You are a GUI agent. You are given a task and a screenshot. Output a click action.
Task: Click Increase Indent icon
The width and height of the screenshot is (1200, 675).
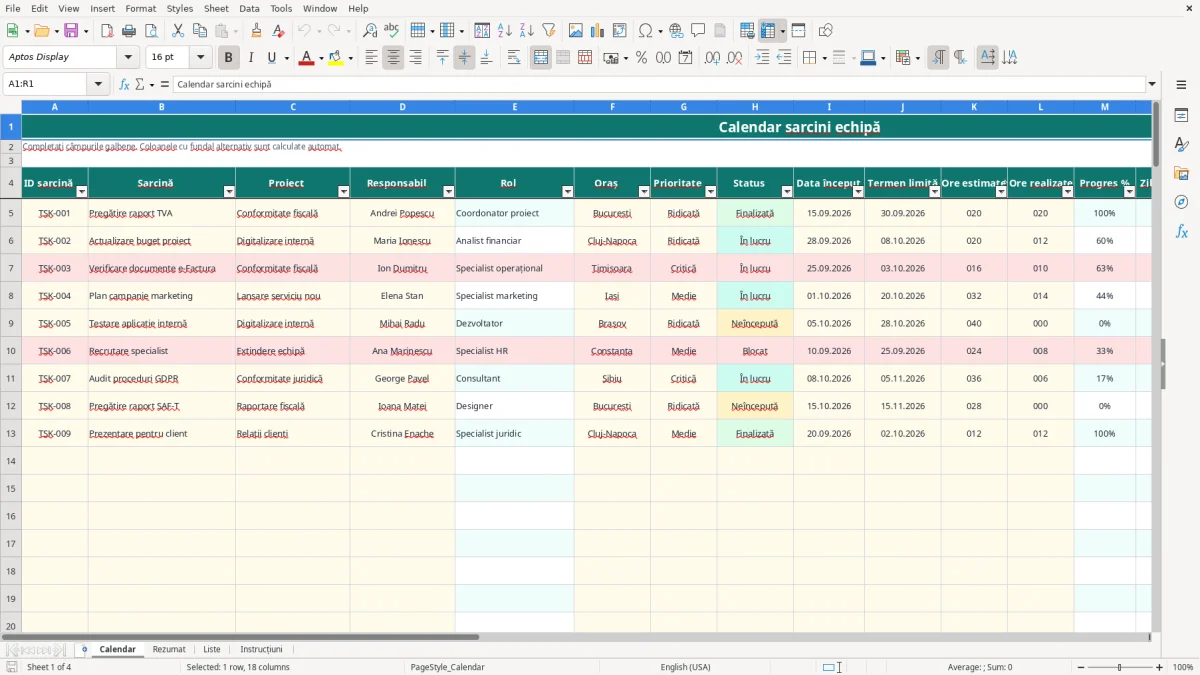[x=762, y=58]
